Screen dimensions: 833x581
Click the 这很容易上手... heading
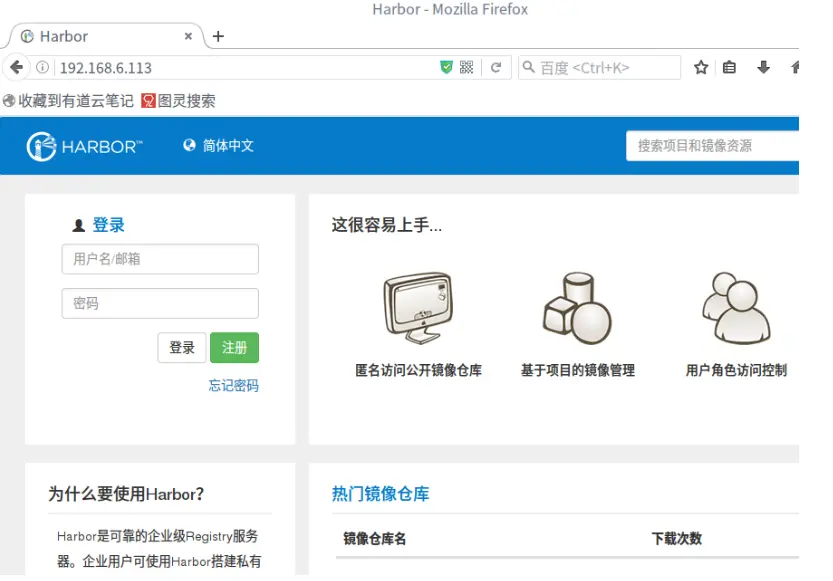(x=387, y=225)
